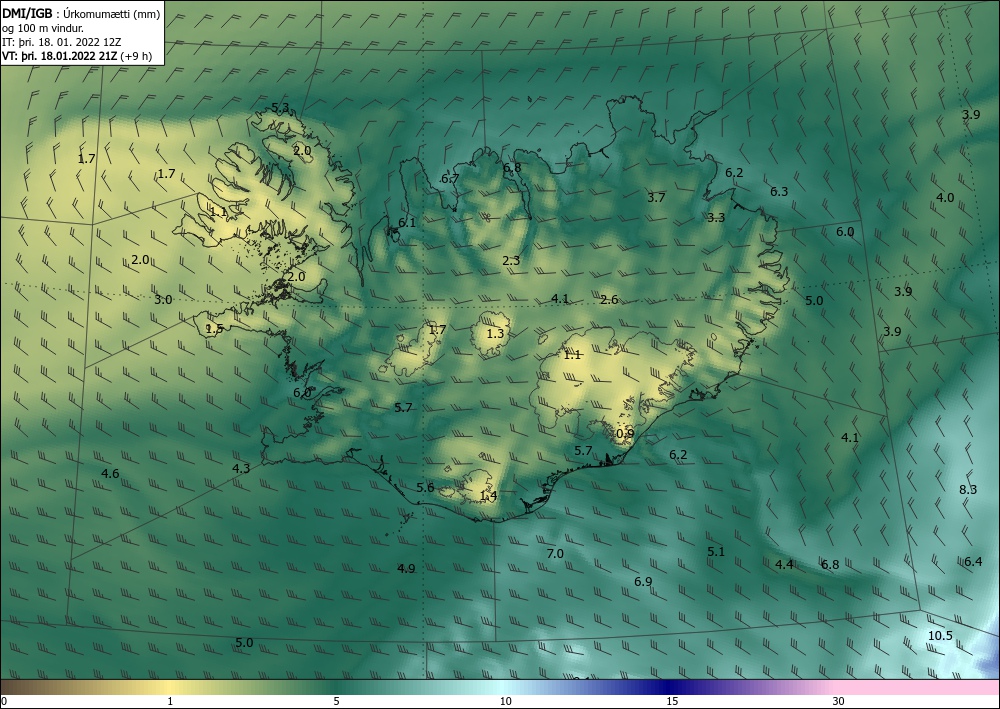
Task: Click the 'og 100 m vindur.' legend line
Action: 43,28
